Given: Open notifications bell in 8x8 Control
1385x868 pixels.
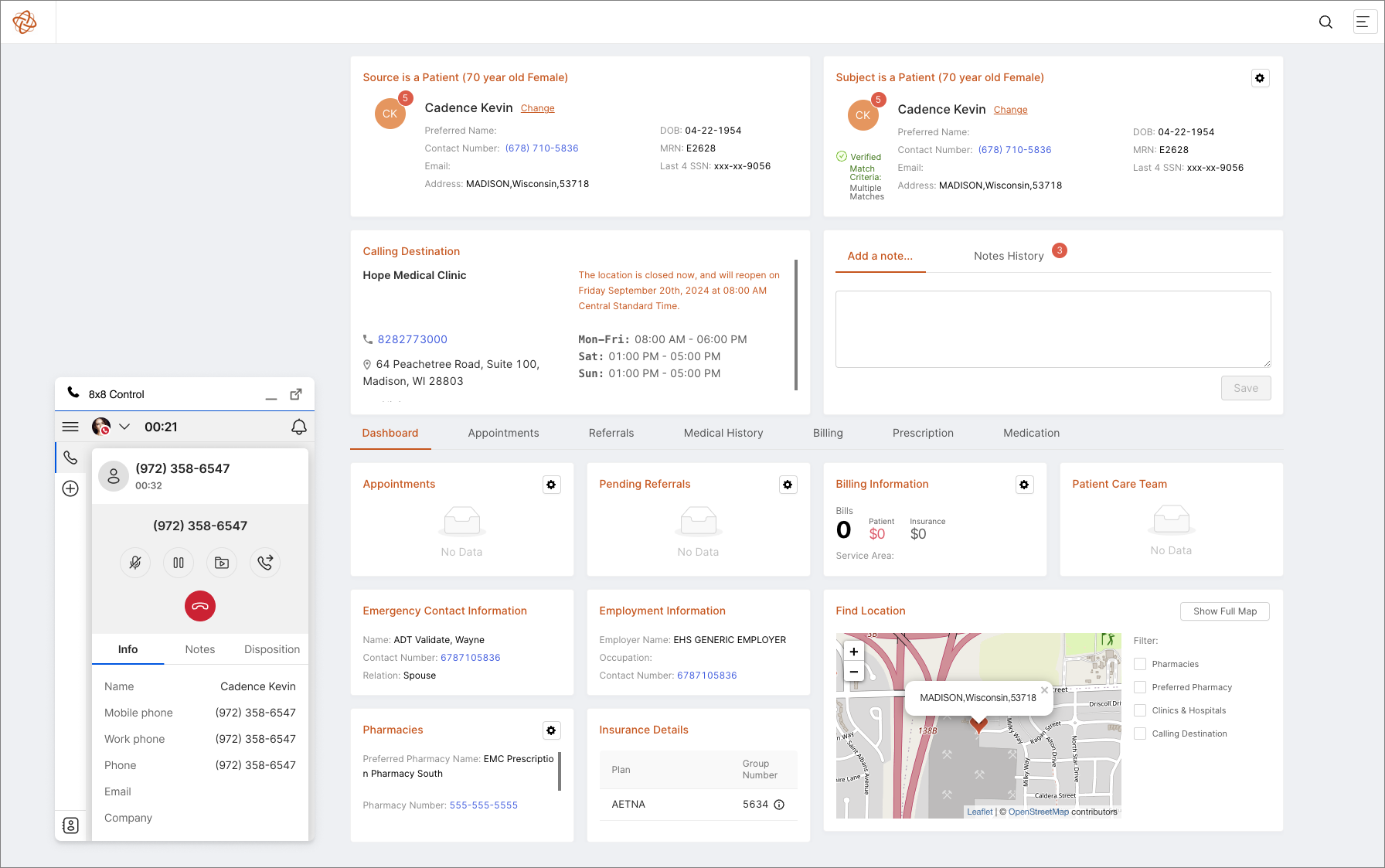Looking at the screenshot, I should (x=299, y=427).
